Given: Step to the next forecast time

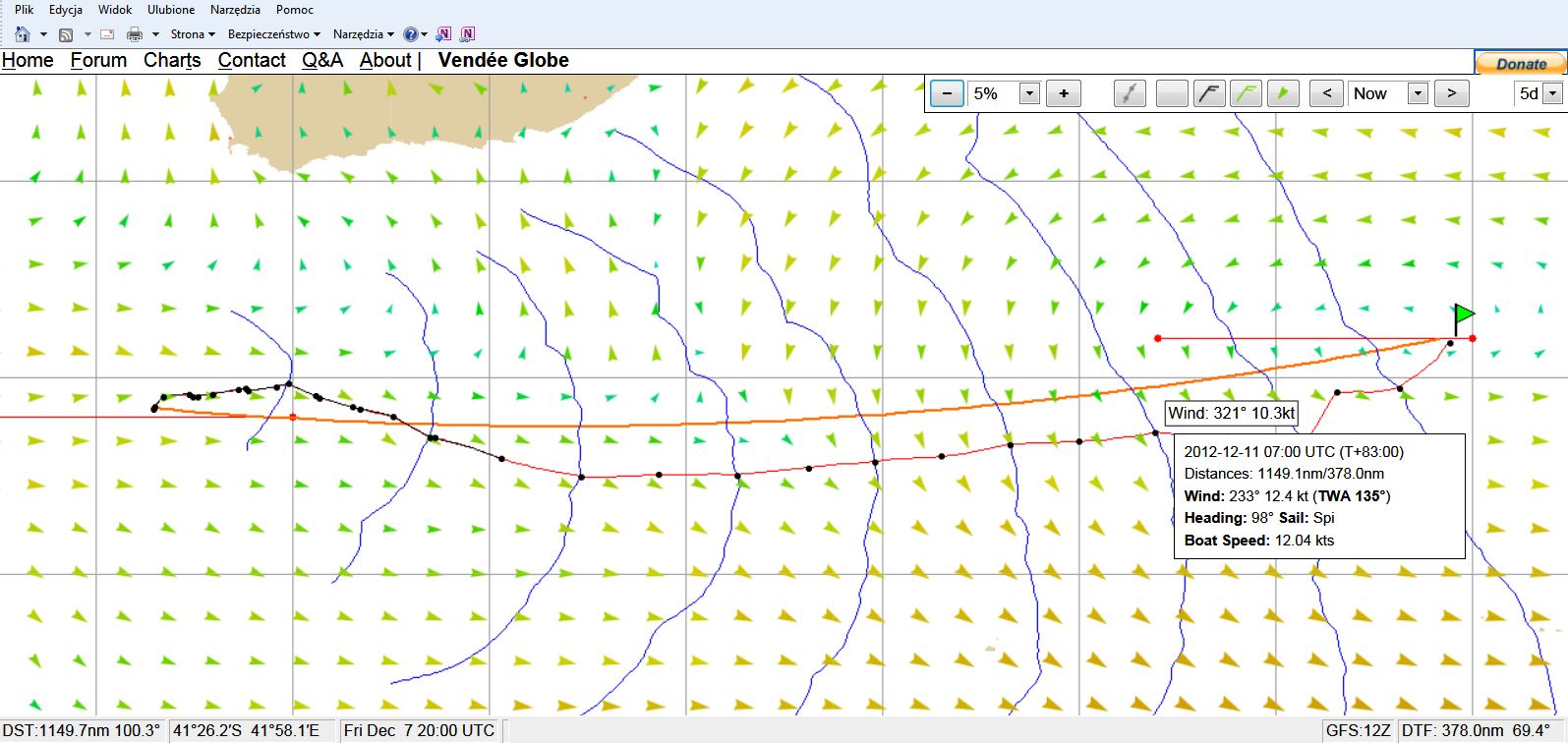Looking at the screenshot, I should pos(1451,94).
